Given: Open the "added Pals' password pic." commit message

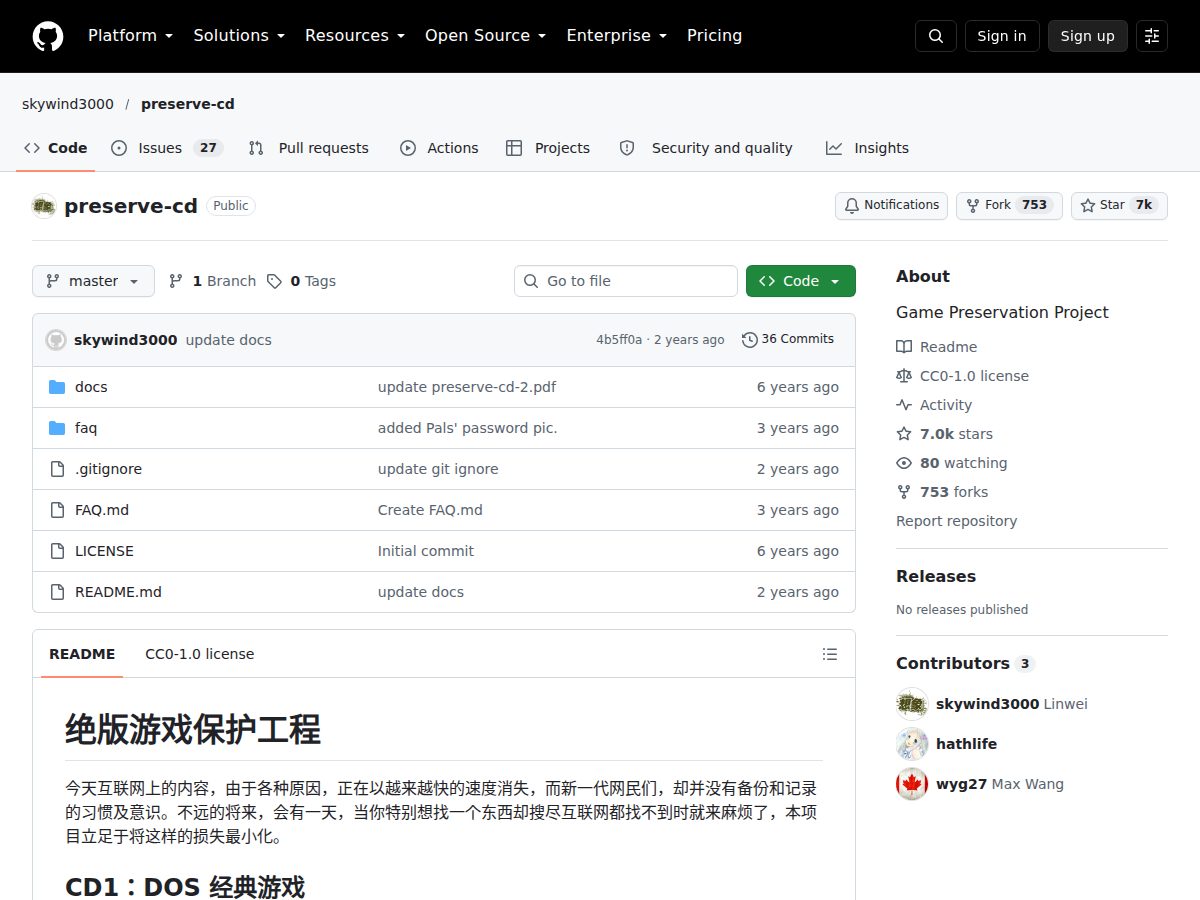Looking at the screenshot, I should coord(467,428).
